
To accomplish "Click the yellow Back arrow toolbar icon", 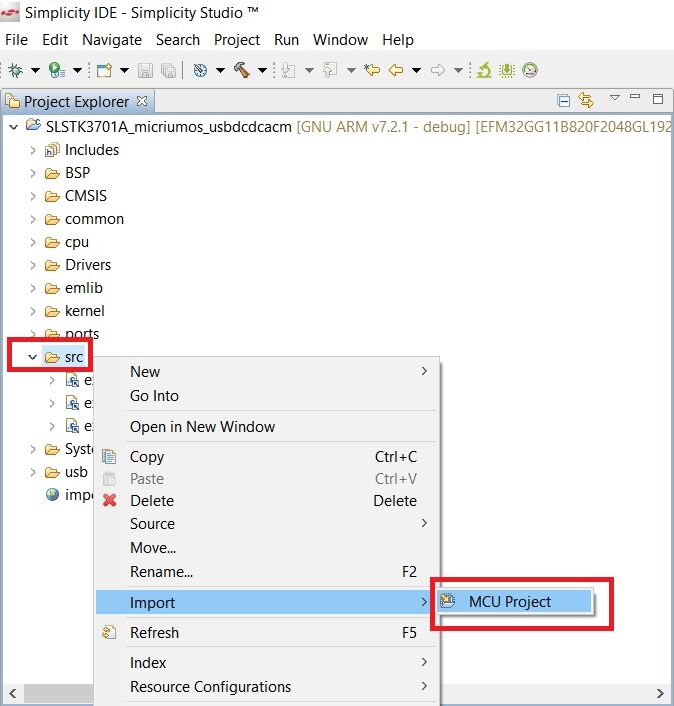I will click(395, 70).
